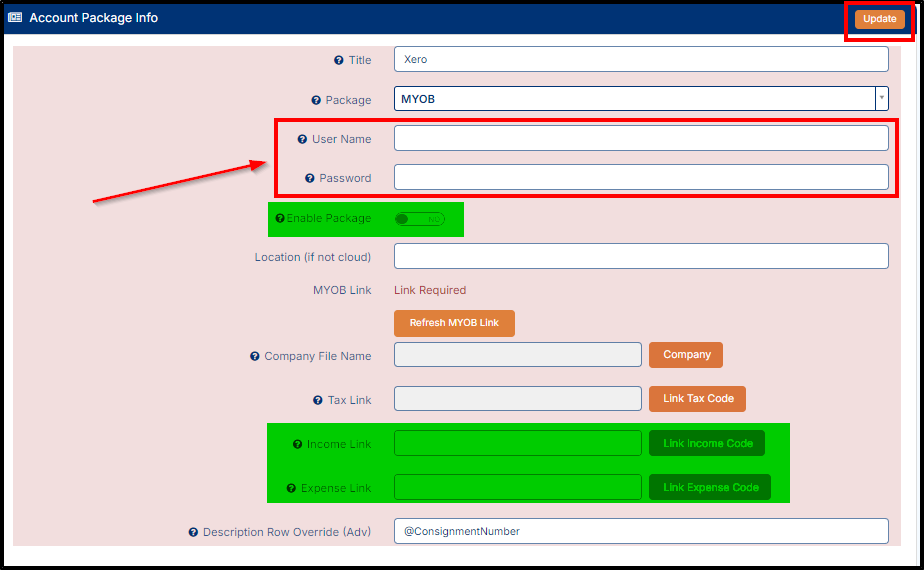This screenshot has width=924, height=570.
Task: Focus the Password input field
Action: (x=641, y=177)
